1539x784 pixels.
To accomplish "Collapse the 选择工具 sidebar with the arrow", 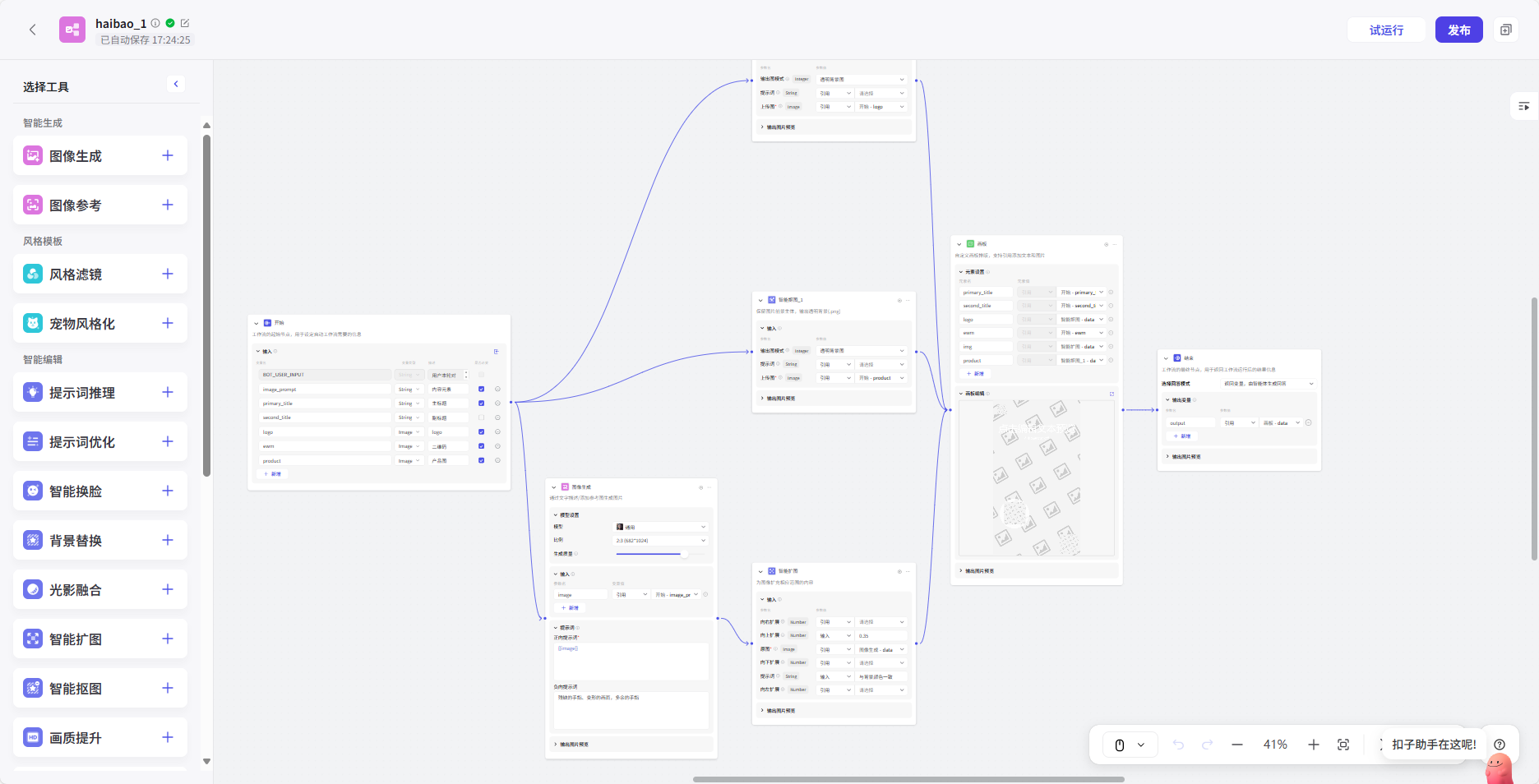I will point(176,84).
